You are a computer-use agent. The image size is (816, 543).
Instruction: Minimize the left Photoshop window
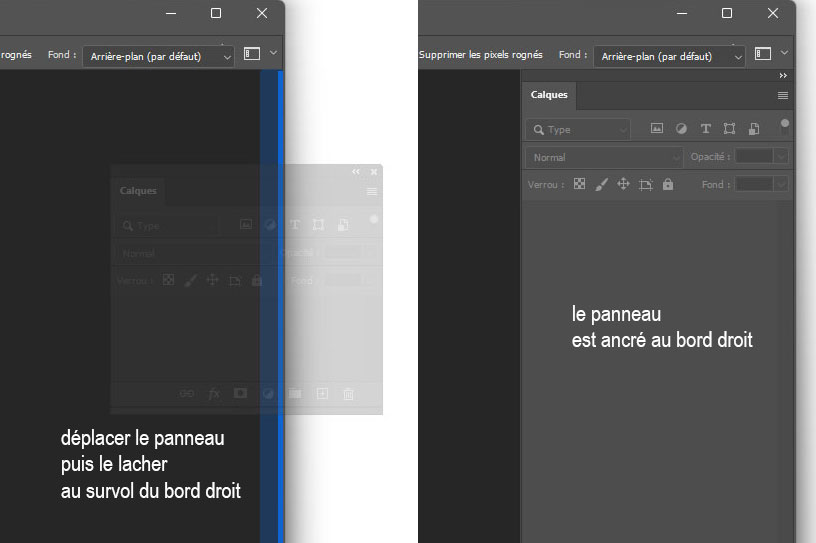click(x=171, y=14)
